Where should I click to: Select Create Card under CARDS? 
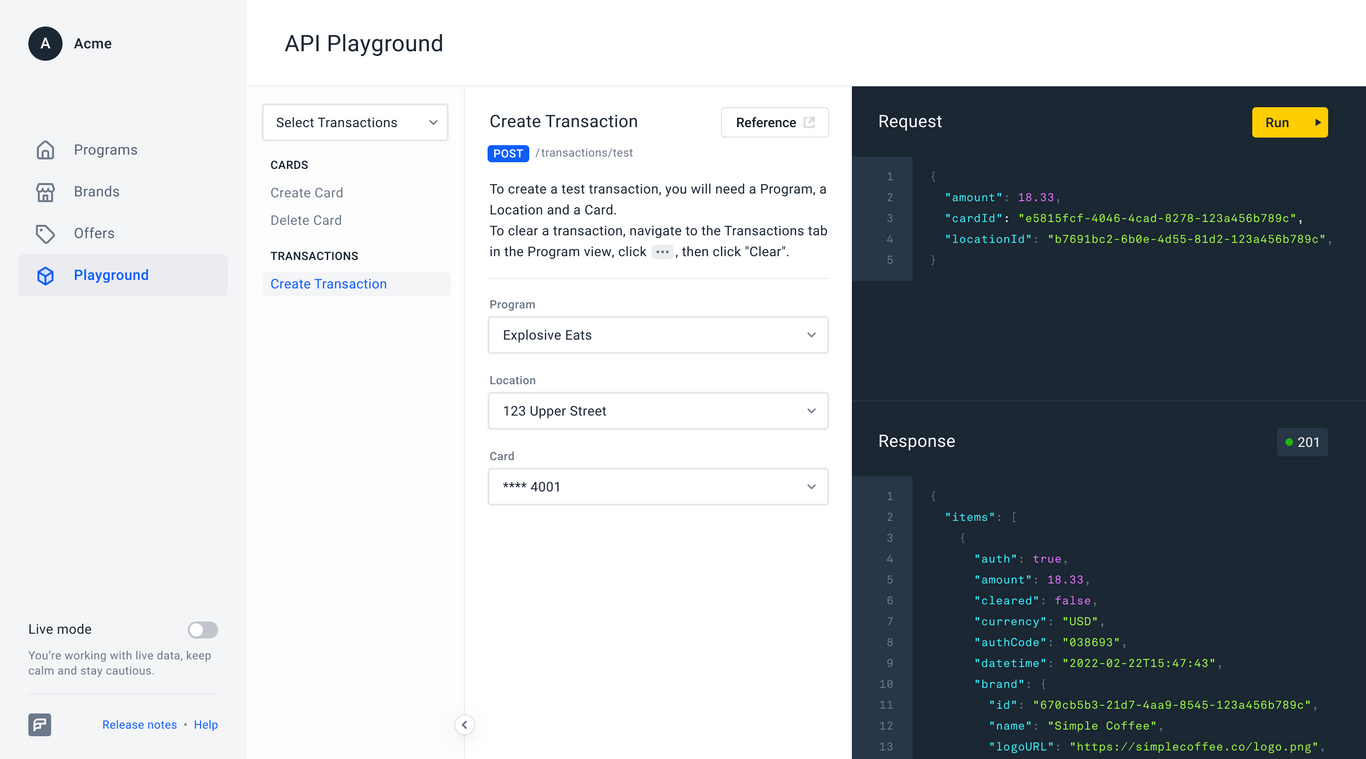pyautogui.click(x=307, y=192)
